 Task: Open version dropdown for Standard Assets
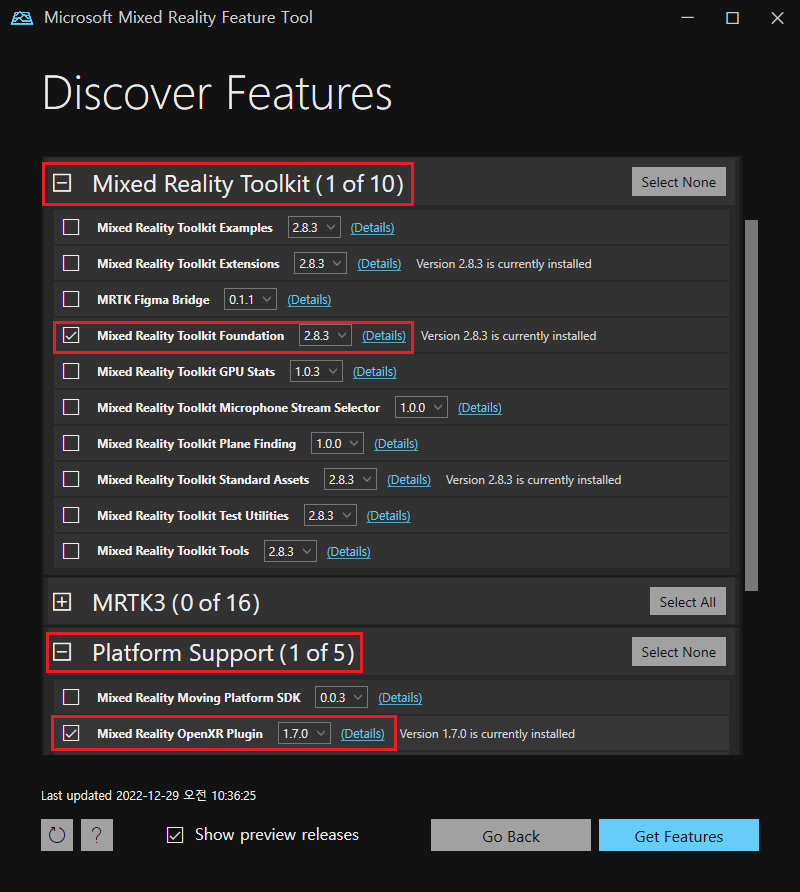click(350, 480)
